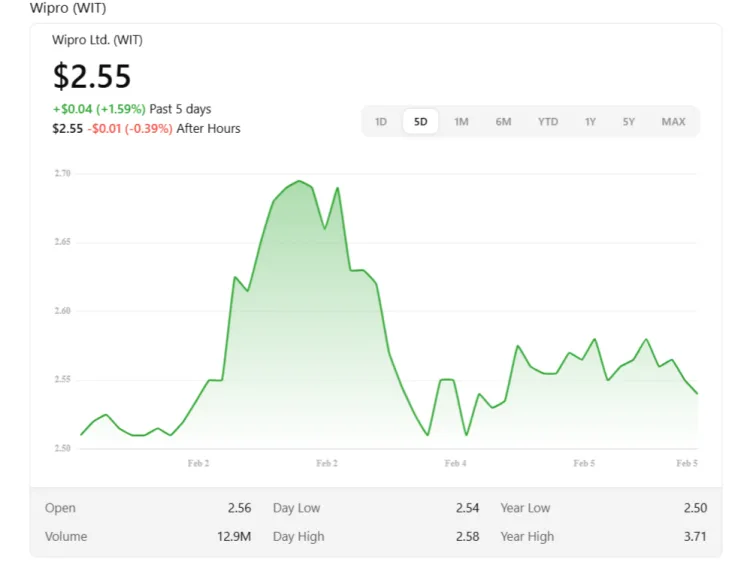Click the Day High label

coord(298,536)
